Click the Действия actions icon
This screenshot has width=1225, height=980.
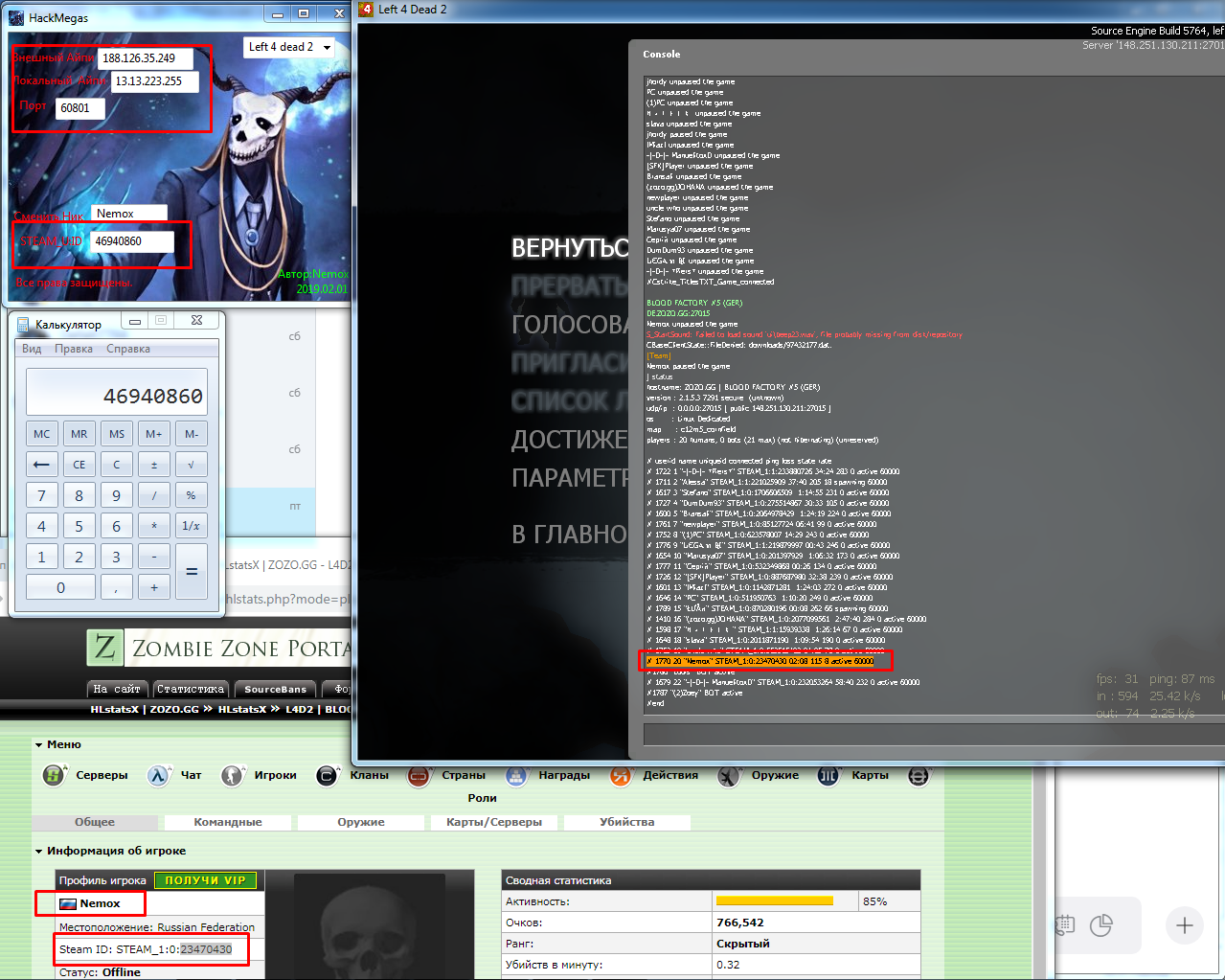coord(621,775)
